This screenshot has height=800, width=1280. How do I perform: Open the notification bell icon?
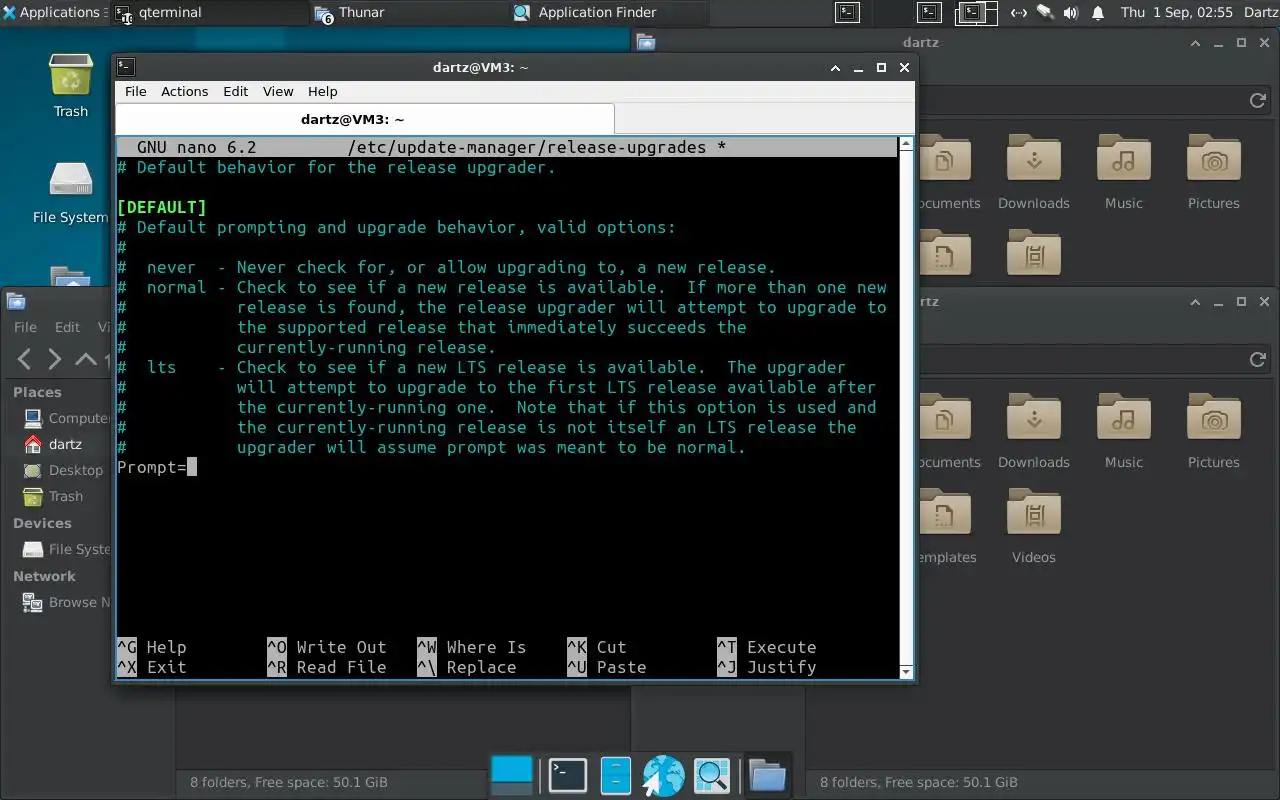1098,13
